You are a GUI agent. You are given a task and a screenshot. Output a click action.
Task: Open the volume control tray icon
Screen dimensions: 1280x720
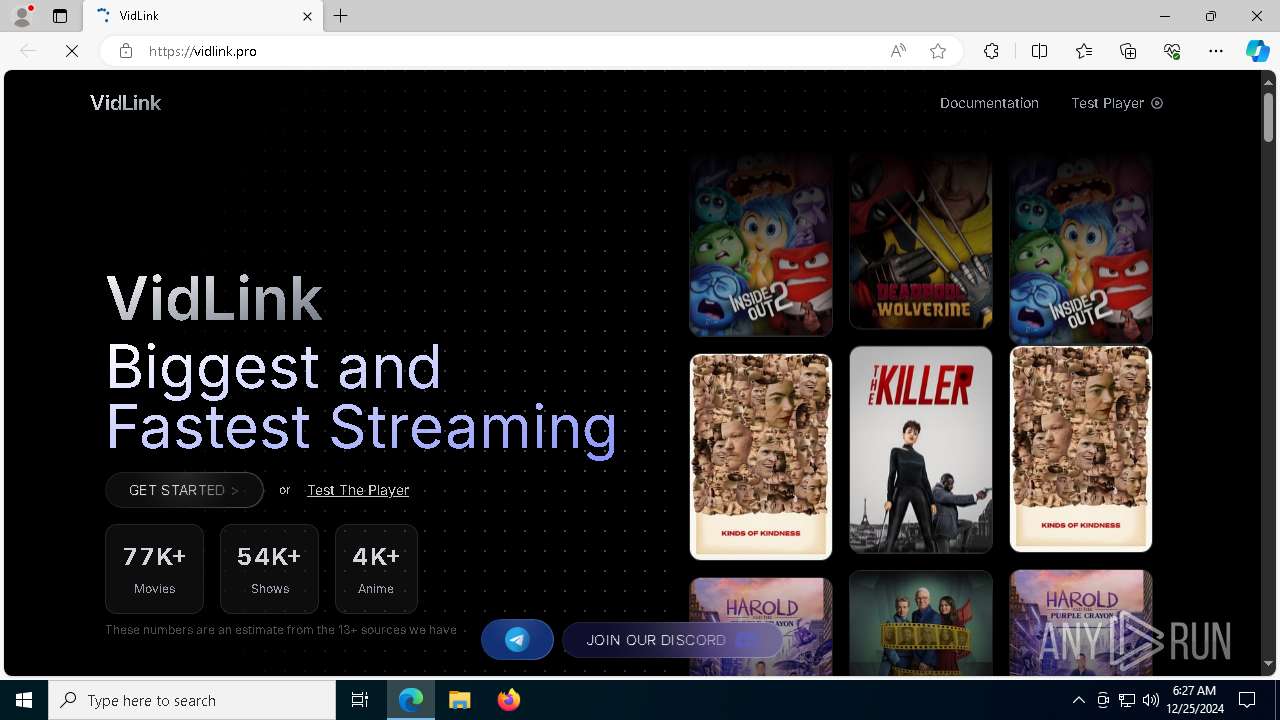coord(1150,700)
